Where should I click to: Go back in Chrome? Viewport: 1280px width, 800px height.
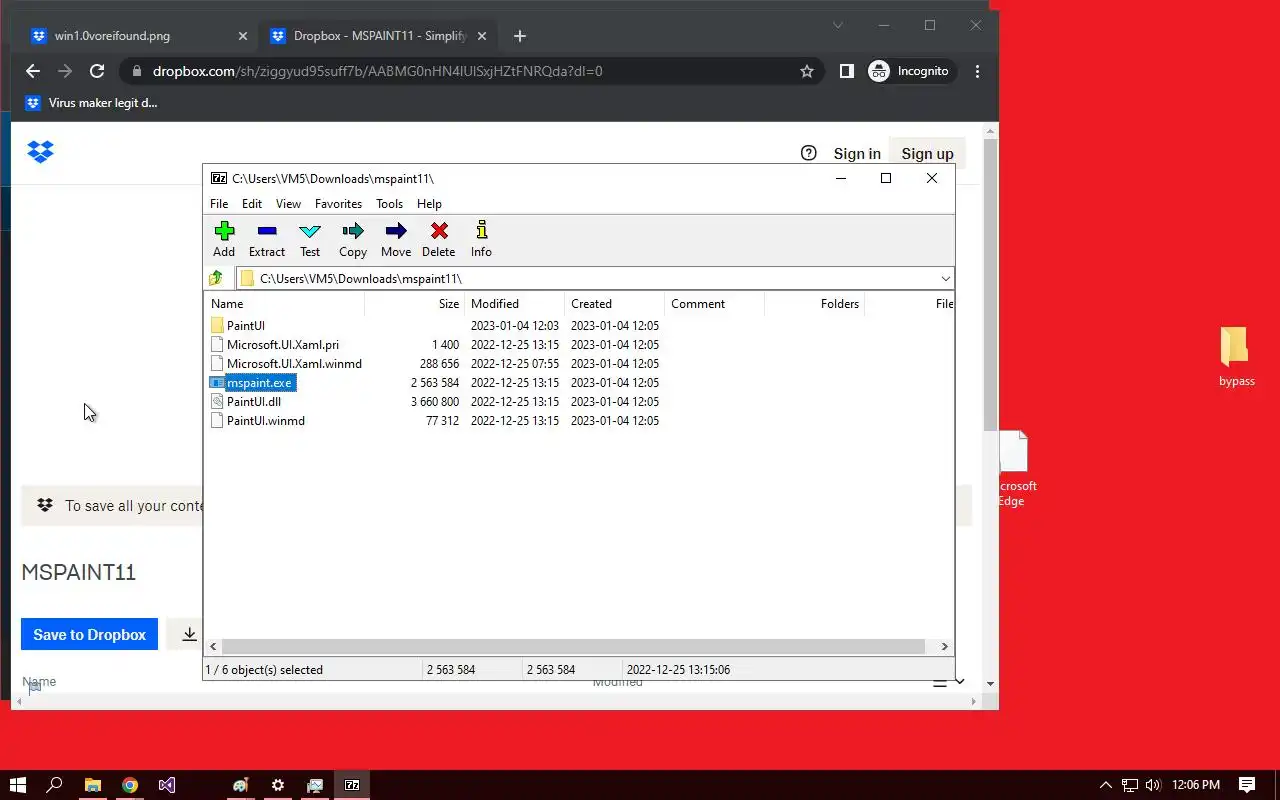(33, 71)
